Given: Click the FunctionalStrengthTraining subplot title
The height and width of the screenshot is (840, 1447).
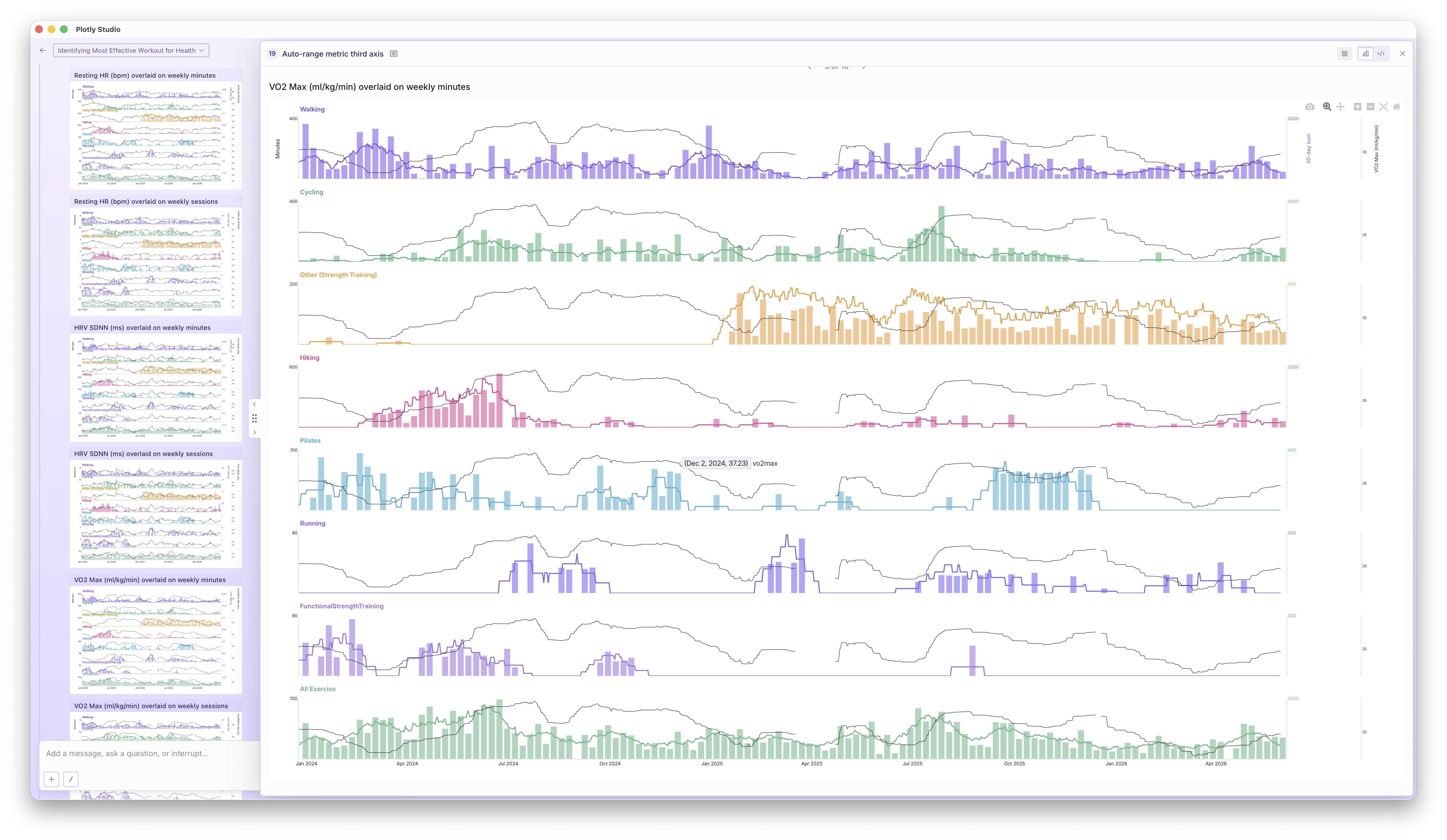Looking at the screenshot, I should [x=342, y=606].
